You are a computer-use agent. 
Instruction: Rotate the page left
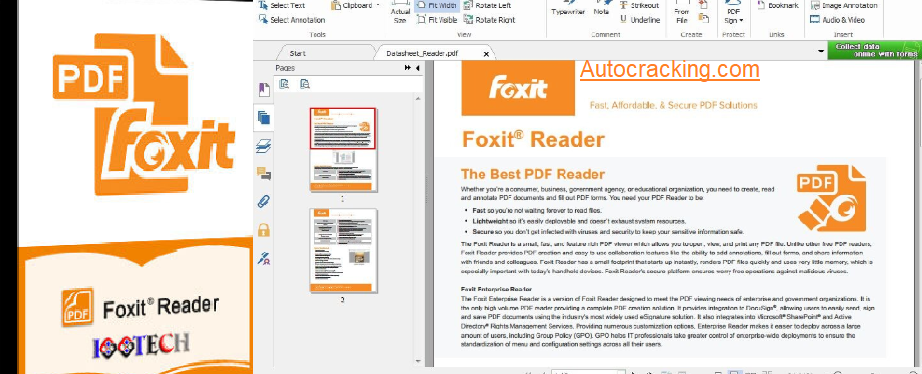pos(487,5)
